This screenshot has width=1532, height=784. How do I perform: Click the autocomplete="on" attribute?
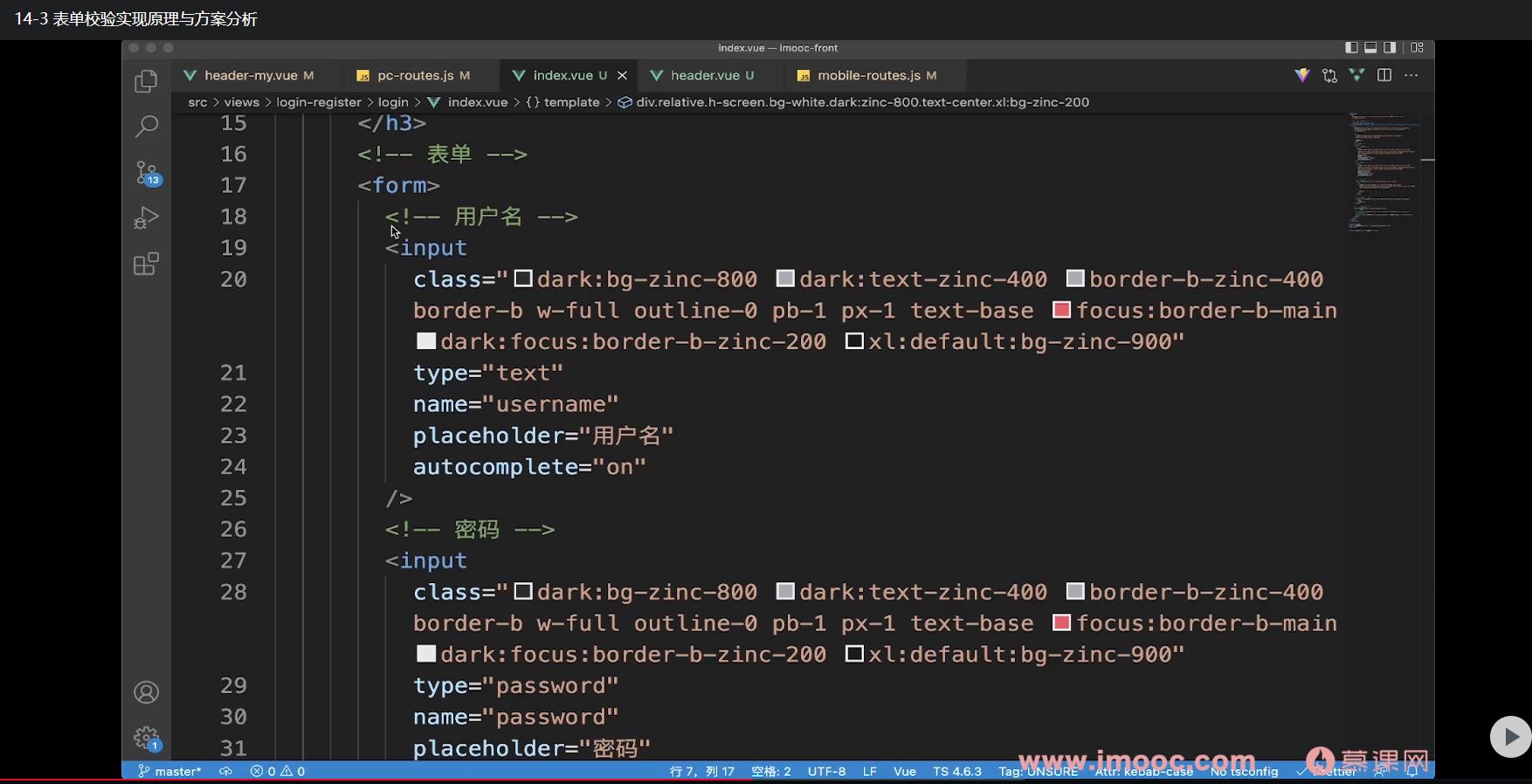[530, 467]
